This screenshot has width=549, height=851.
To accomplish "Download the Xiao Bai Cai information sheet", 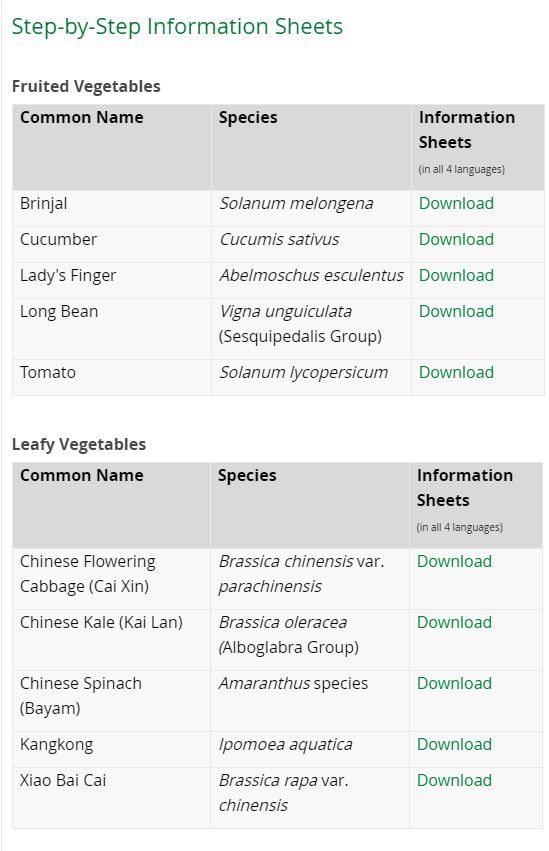I will click(454, 780).
